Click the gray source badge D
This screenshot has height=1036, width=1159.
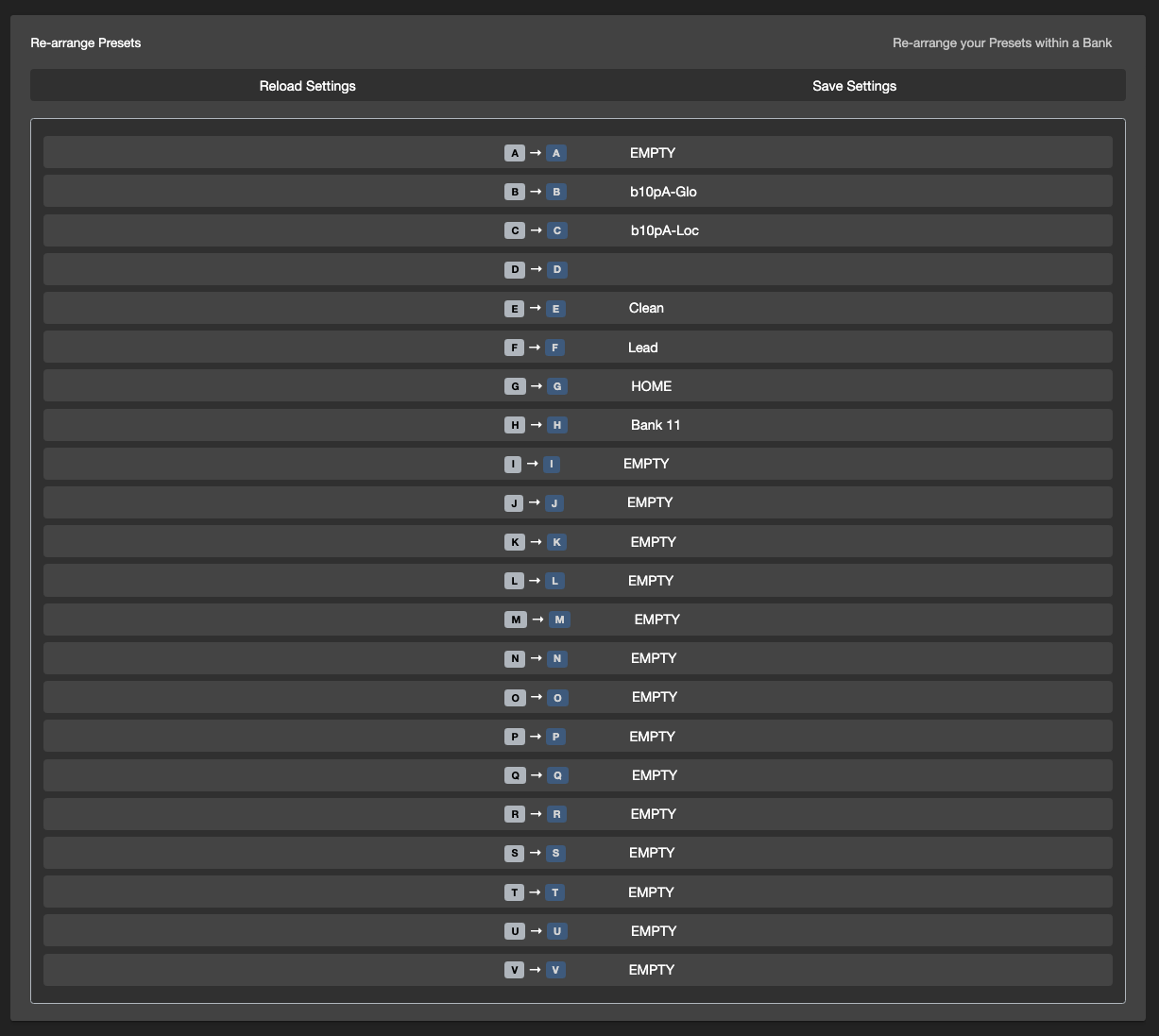(514, 270)
